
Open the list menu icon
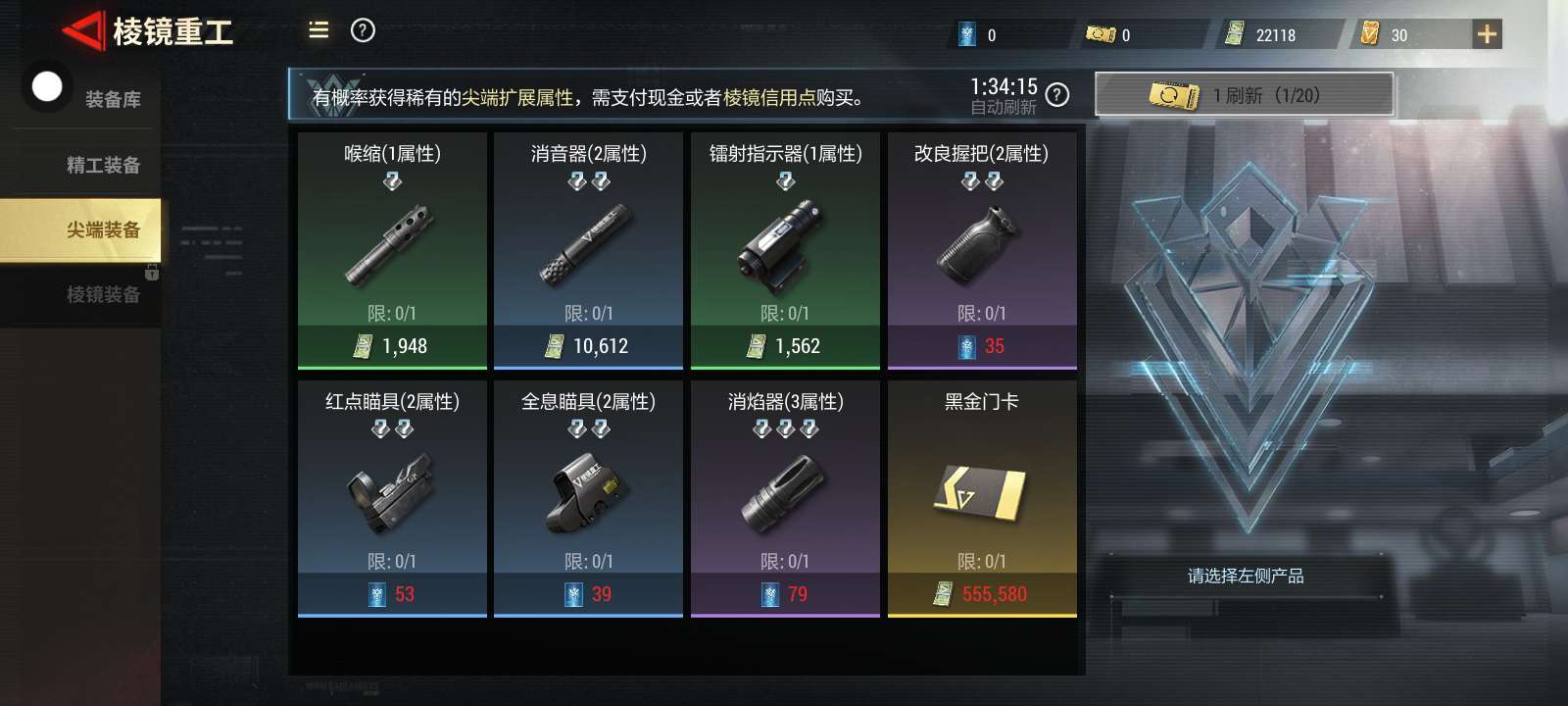318,30
